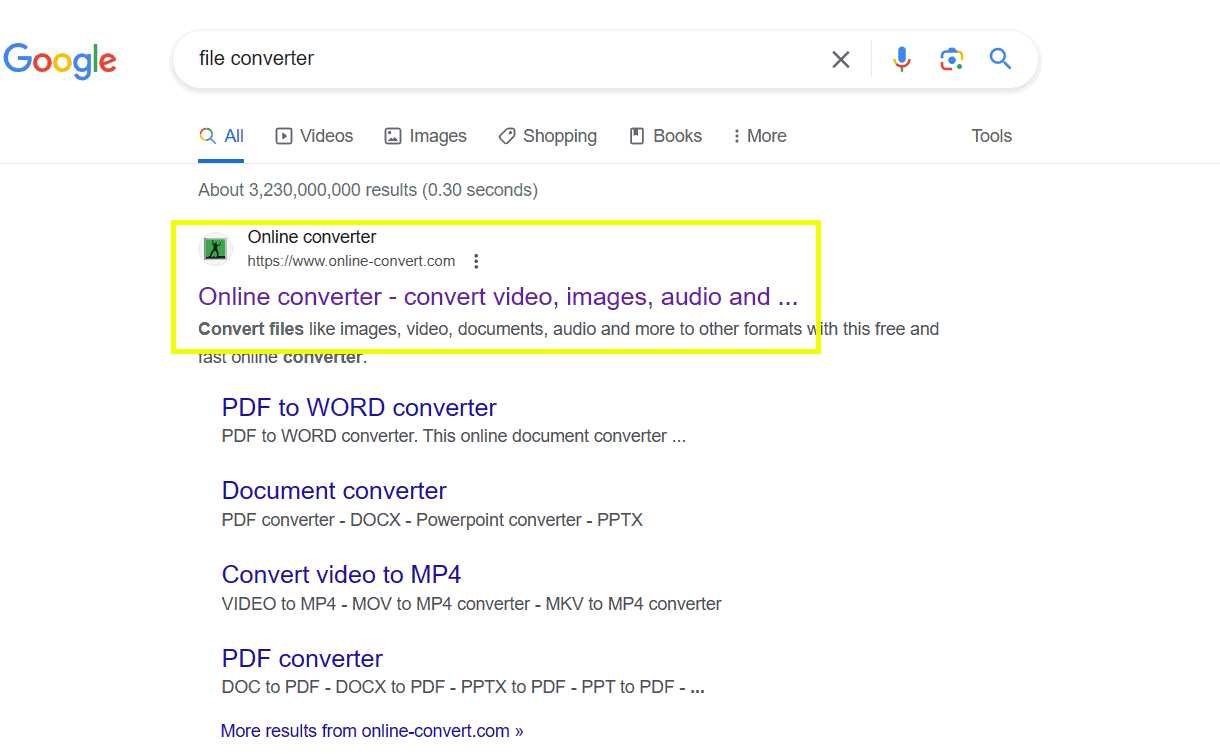The width and height of the screenshot is (1220, 754).
Task: Open the PDF to WORD converter link
Action: tap(359, 408)
